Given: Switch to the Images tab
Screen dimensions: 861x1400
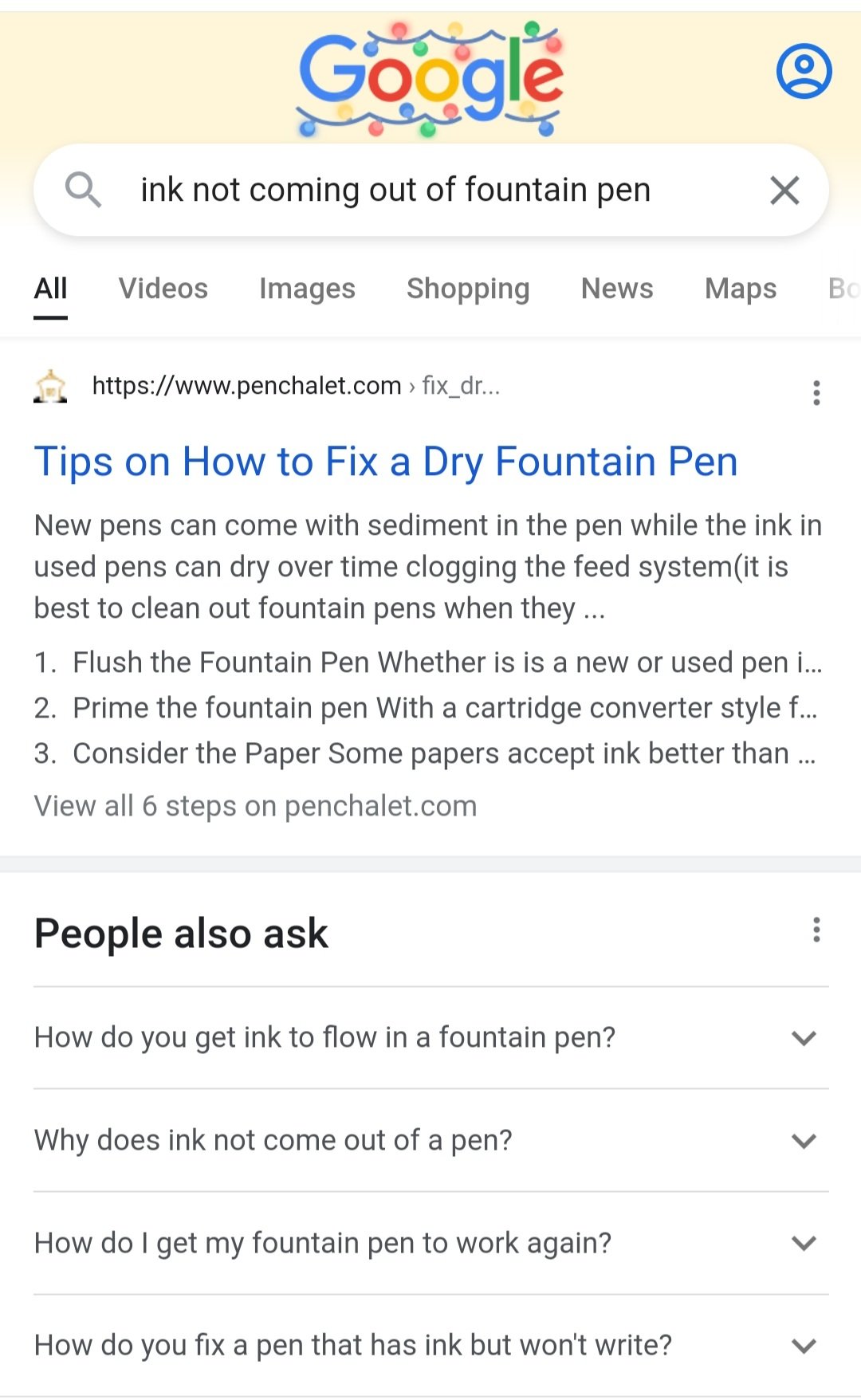Looking at the screenshot, I should coord(307,289).
